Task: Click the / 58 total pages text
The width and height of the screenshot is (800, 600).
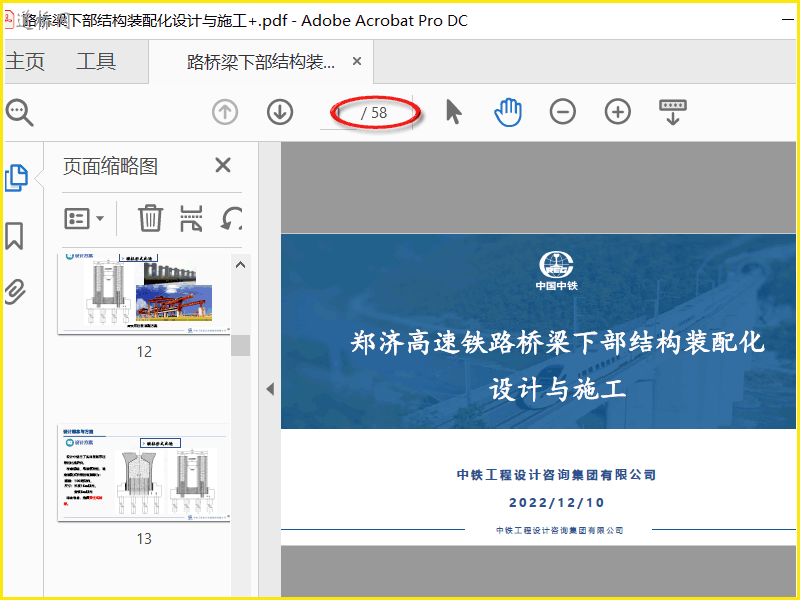Action: click(374, 113)
